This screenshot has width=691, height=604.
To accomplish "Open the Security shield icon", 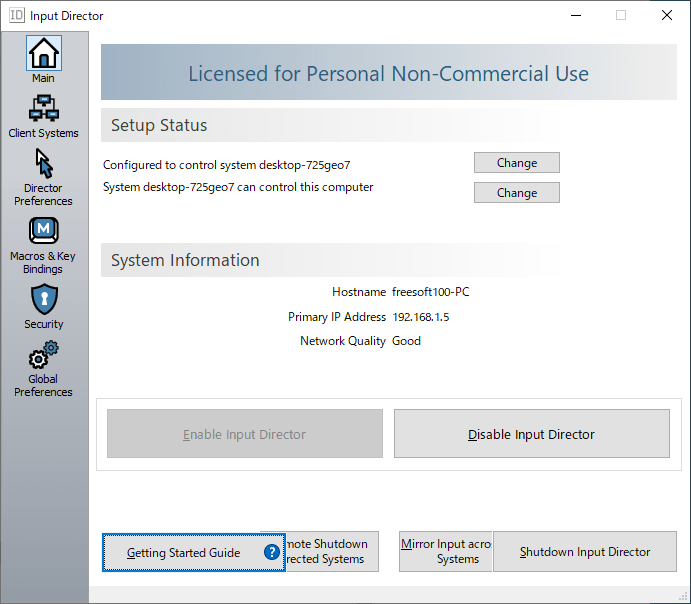I will point(44,300).
